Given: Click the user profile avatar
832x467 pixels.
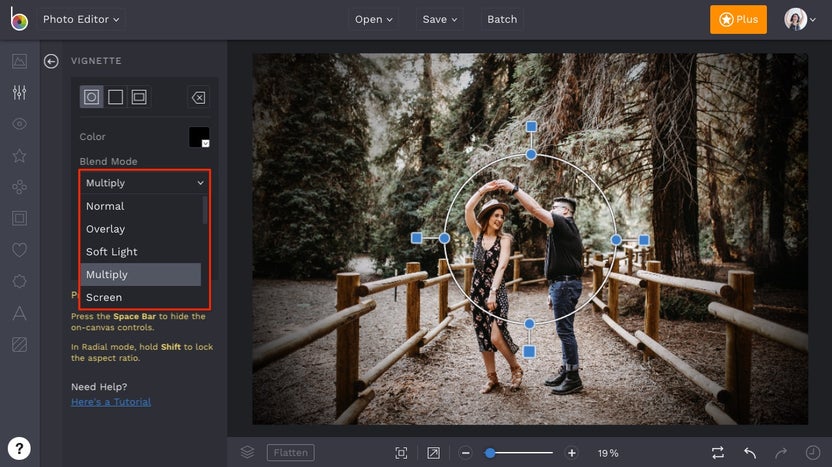Looking at the screenshot, I should point(796,19).
